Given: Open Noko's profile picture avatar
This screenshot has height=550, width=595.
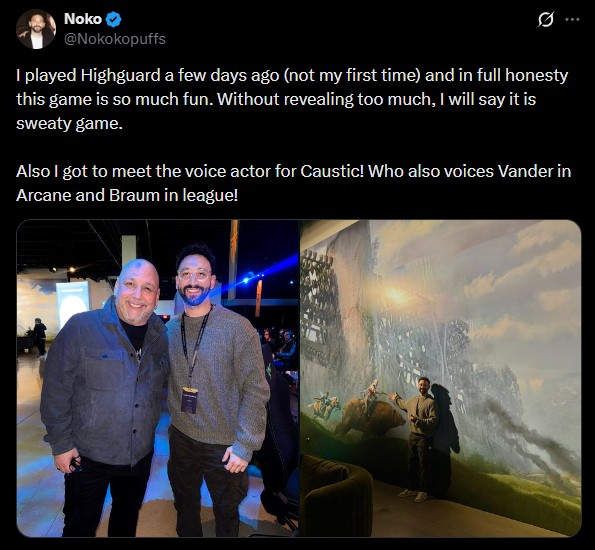Looking at the screenshot, I should [36, 29].
